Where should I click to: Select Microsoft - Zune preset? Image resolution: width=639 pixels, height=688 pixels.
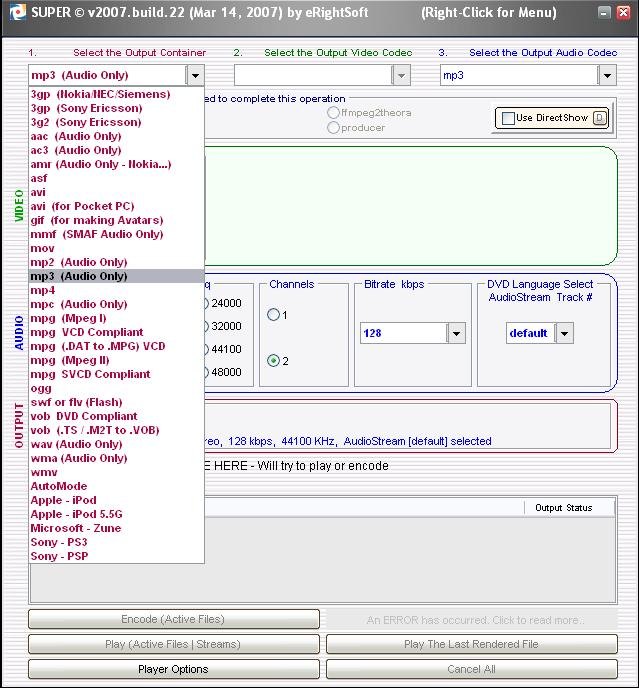116,528
